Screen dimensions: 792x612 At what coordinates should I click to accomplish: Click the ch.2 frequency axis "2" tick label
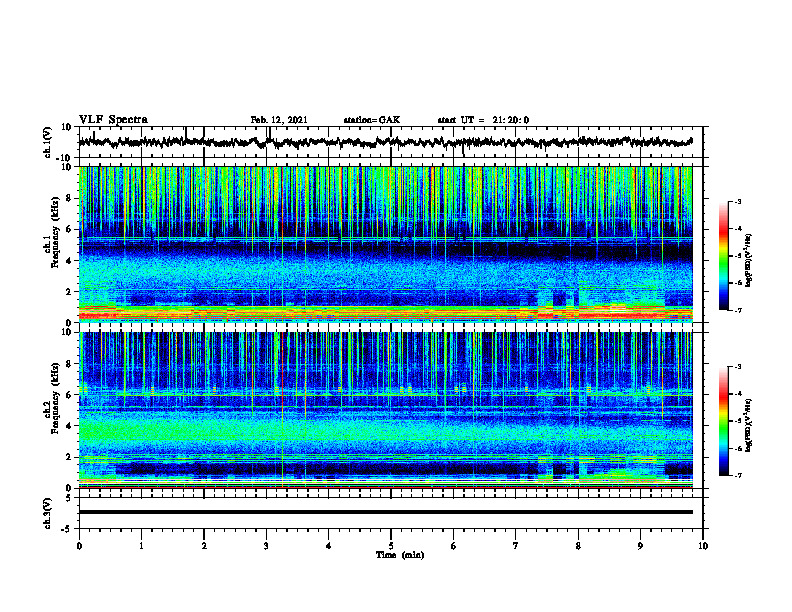point(70,457)
